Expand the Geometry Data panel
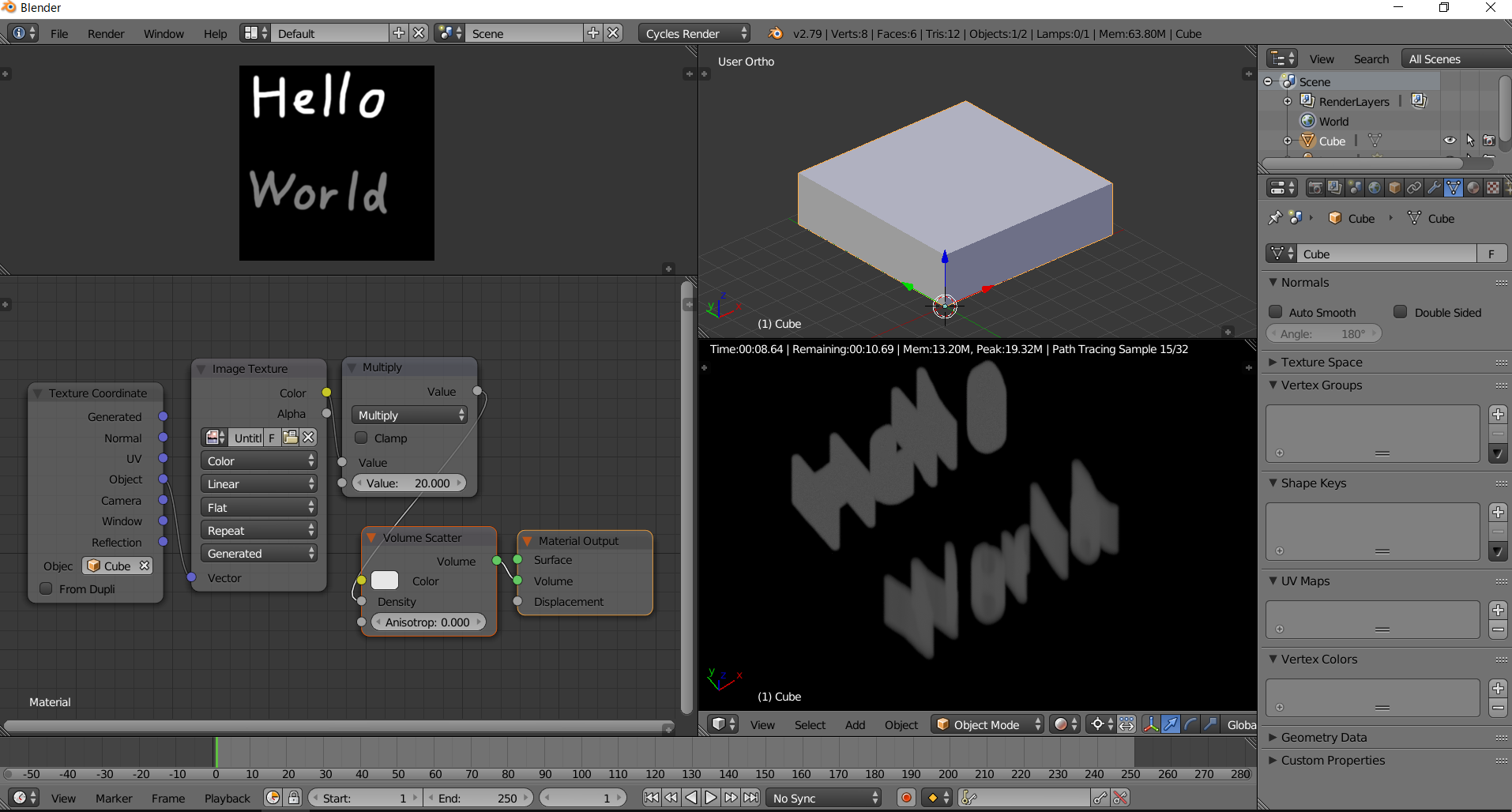This screenshot has height=812, width=1512. [1273, 737]
